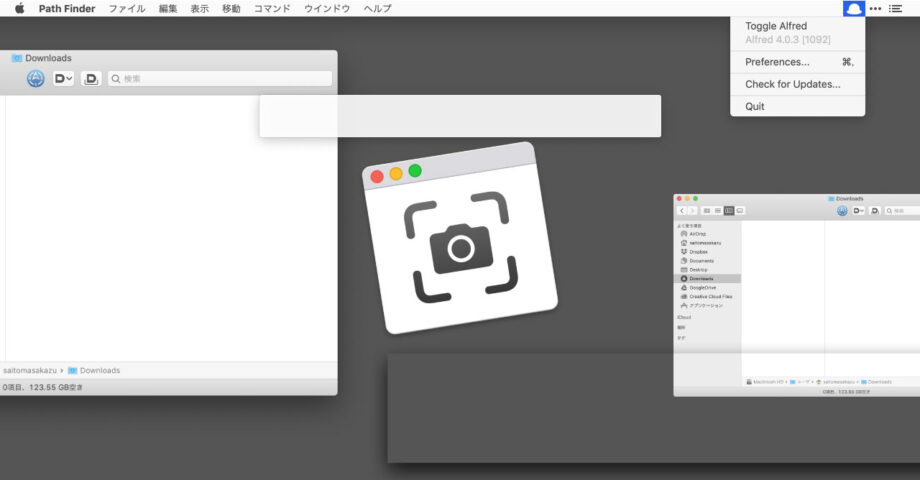
Task: Click AirDrop in the small Finder sidebar
Action: click(x=698, y=234)
